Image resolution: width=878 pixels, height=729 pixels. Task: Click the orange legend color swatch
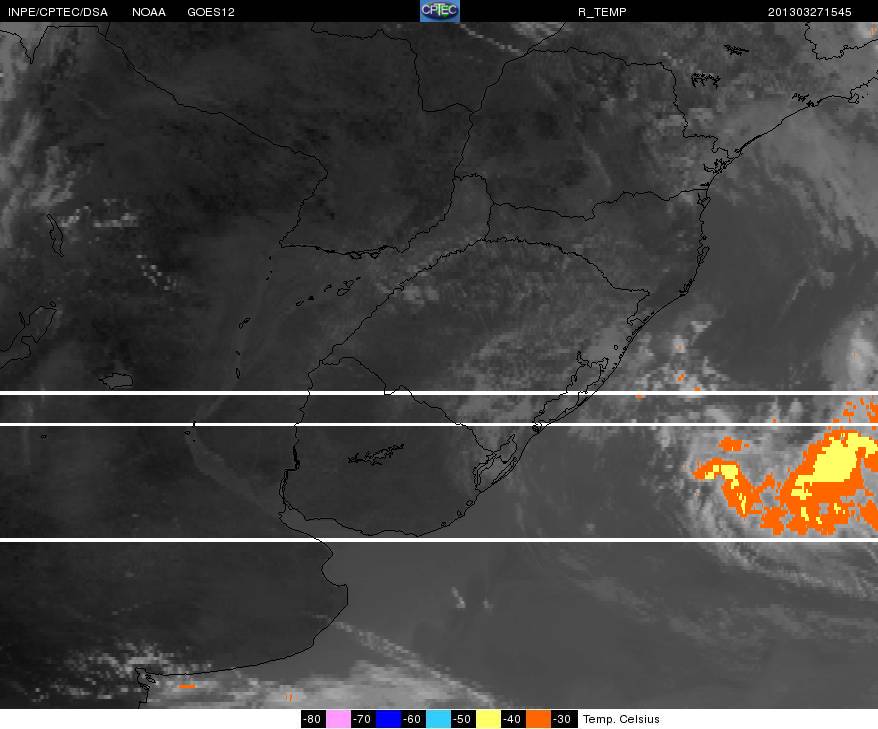coord(538,719)
